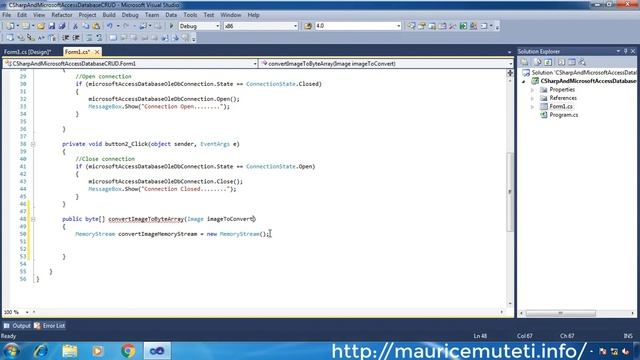Open the 4.0 find combo box dropdown
Image resolution: width=640 pixels, height=360 pixels.
[398, 26]
